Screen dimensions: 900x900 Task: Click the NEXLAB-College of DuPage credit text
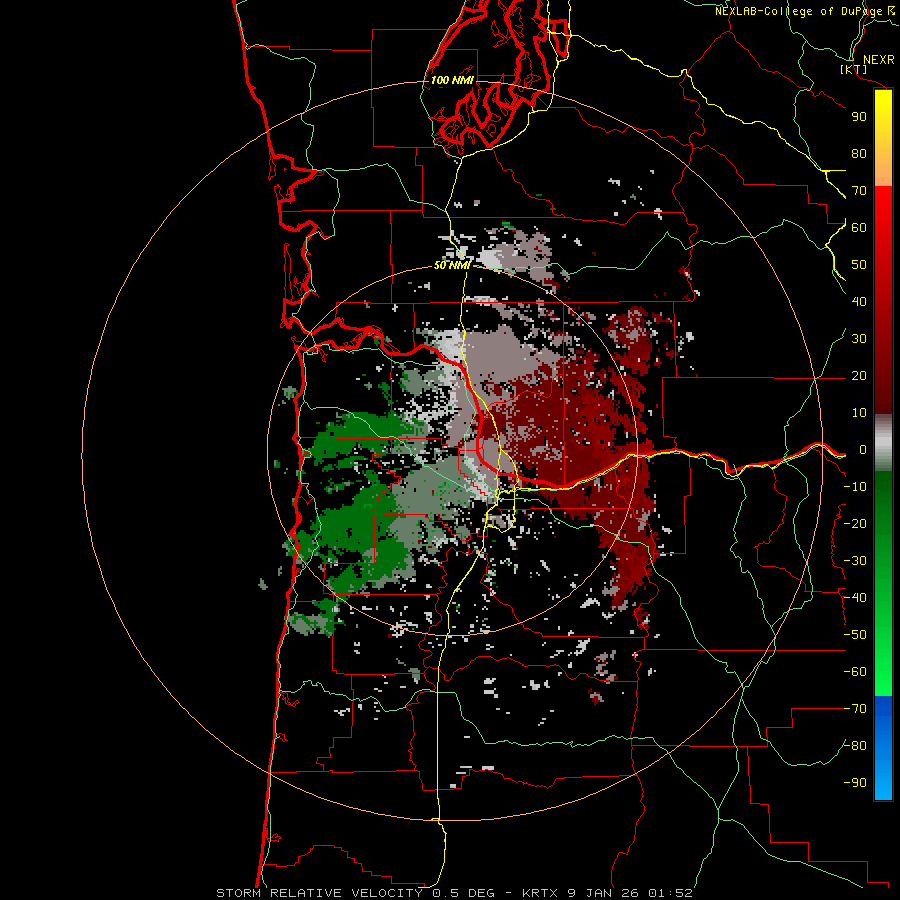[x=799, y=11]
